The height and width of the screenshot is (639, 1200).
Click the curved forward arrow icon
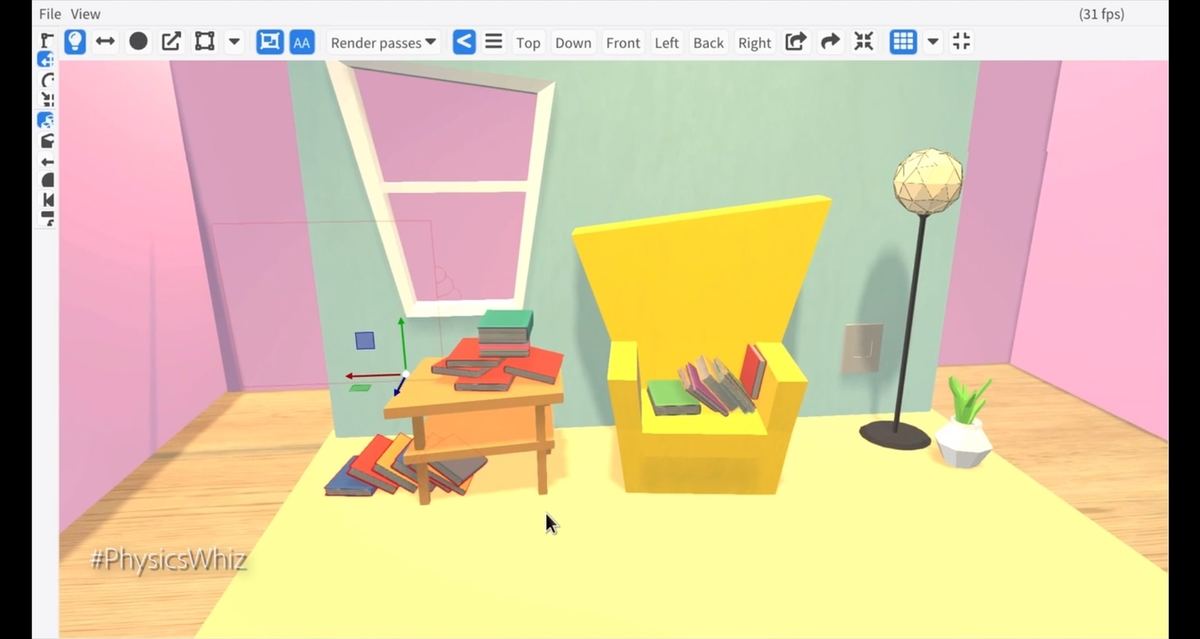830,42
